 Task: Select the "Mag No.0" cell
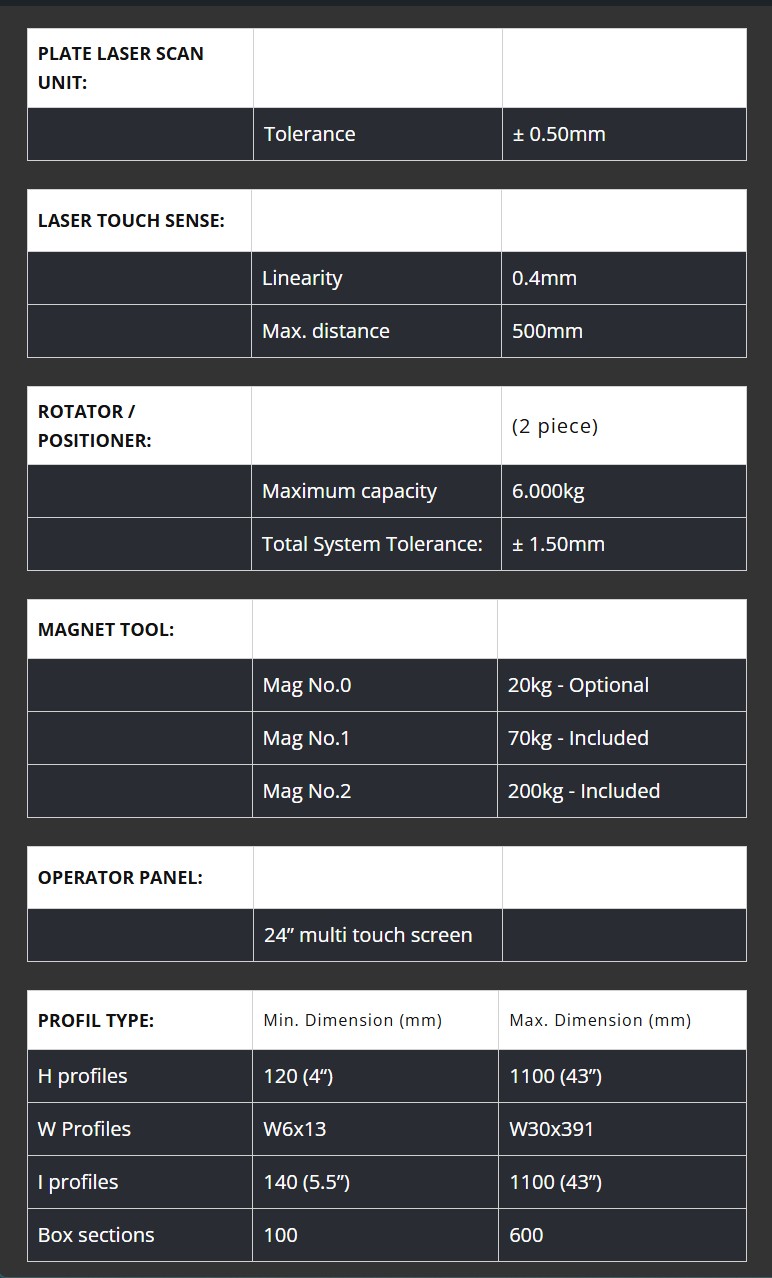[307, 685]
